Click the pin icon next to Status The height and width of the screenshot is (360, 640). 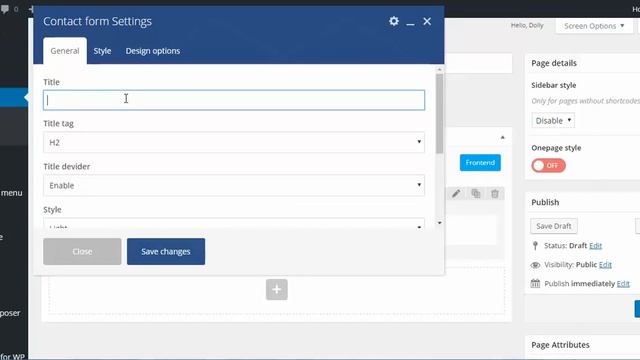tap(536, 245)
